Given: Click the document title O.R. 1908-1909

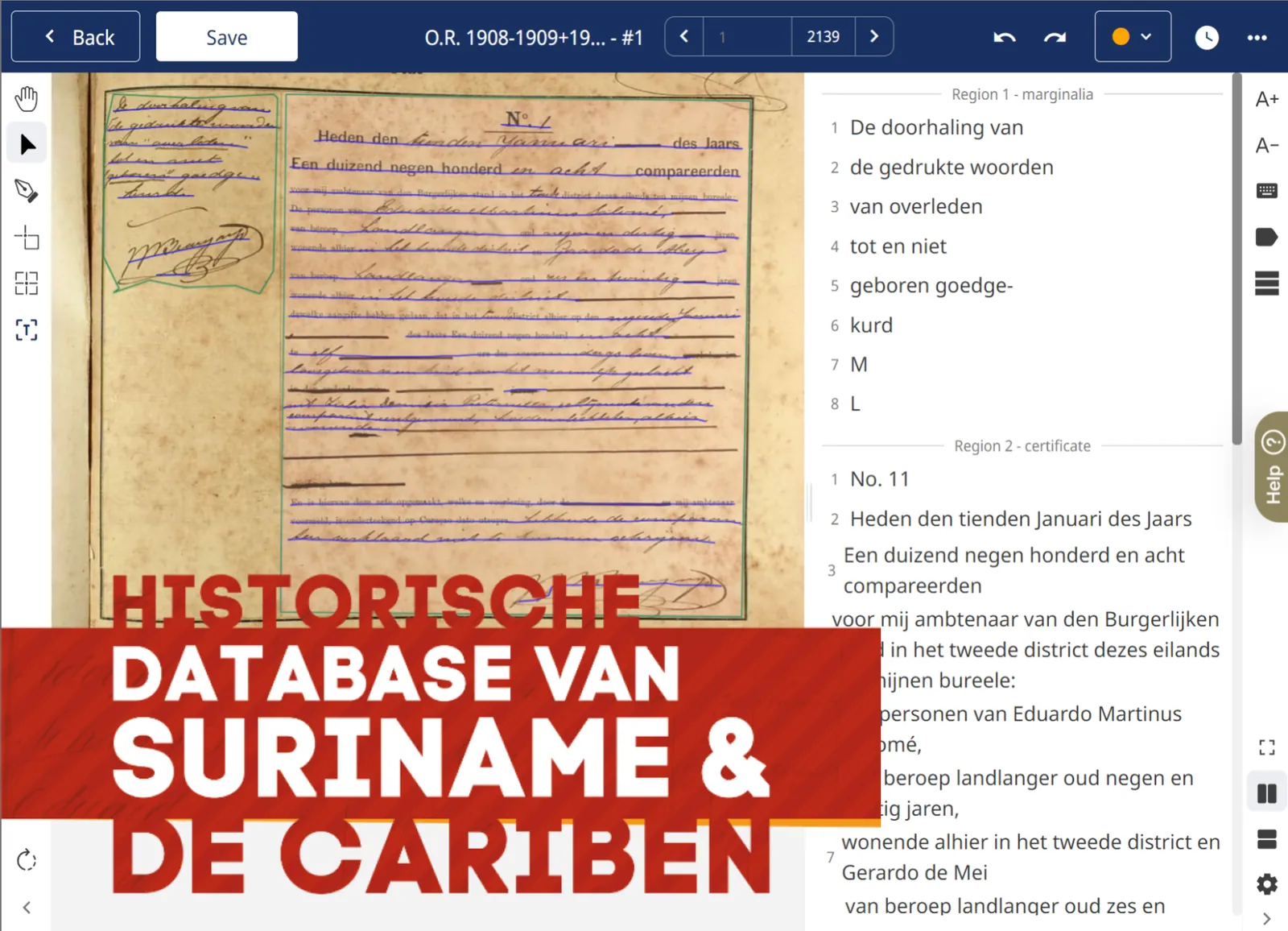Looking at the screenshot, I should click(534, 37).
